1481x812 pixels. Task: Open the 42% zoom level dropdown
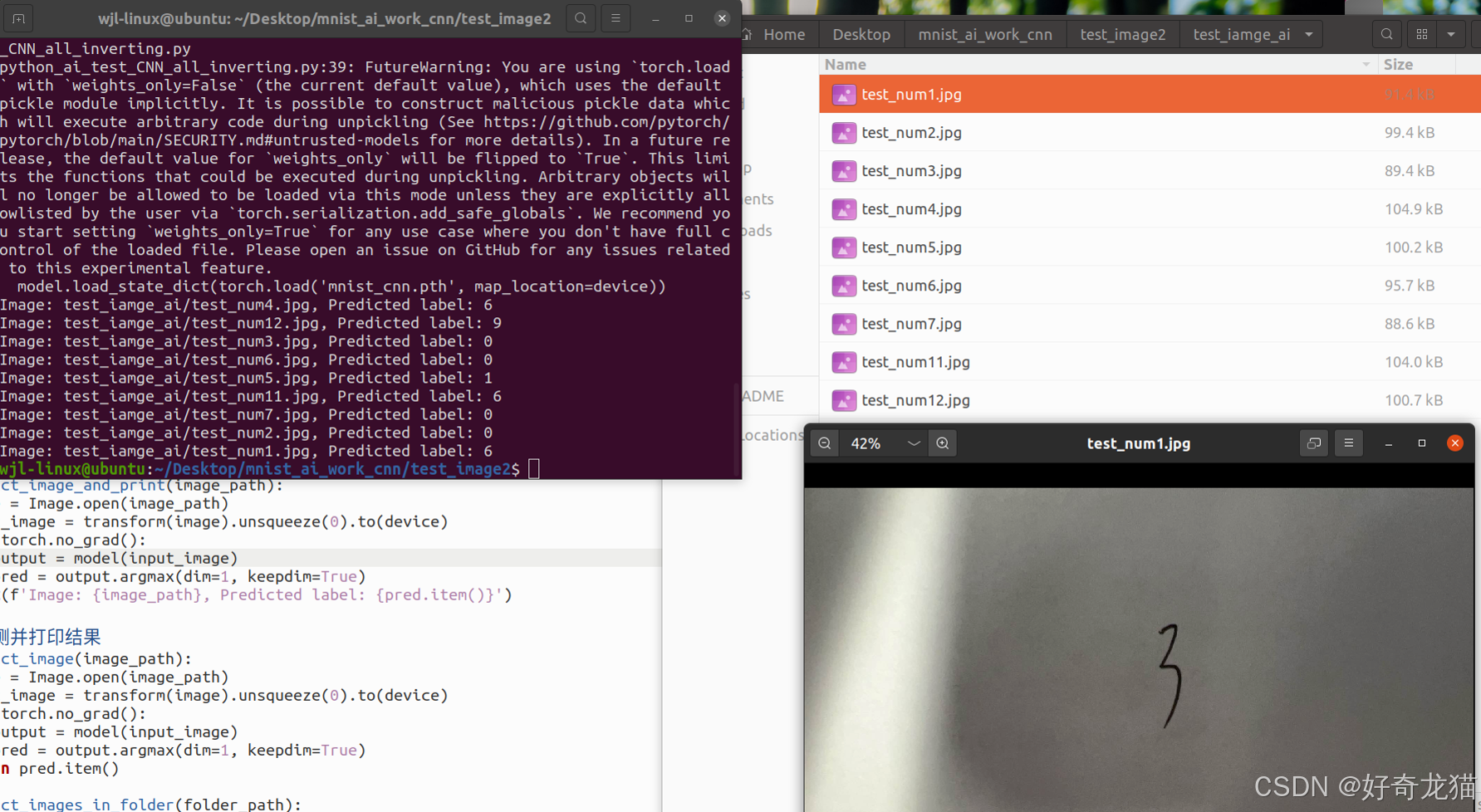click(x=914, y=443)
